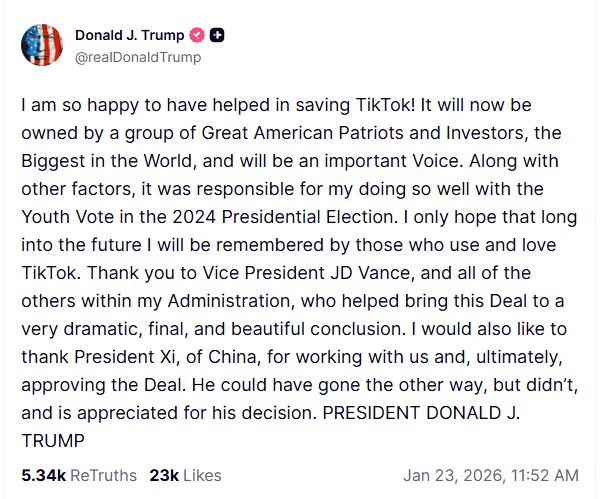Click the @realDonaldTrump handle
This screenshot has width=602, height=499.
pos(138,57)
